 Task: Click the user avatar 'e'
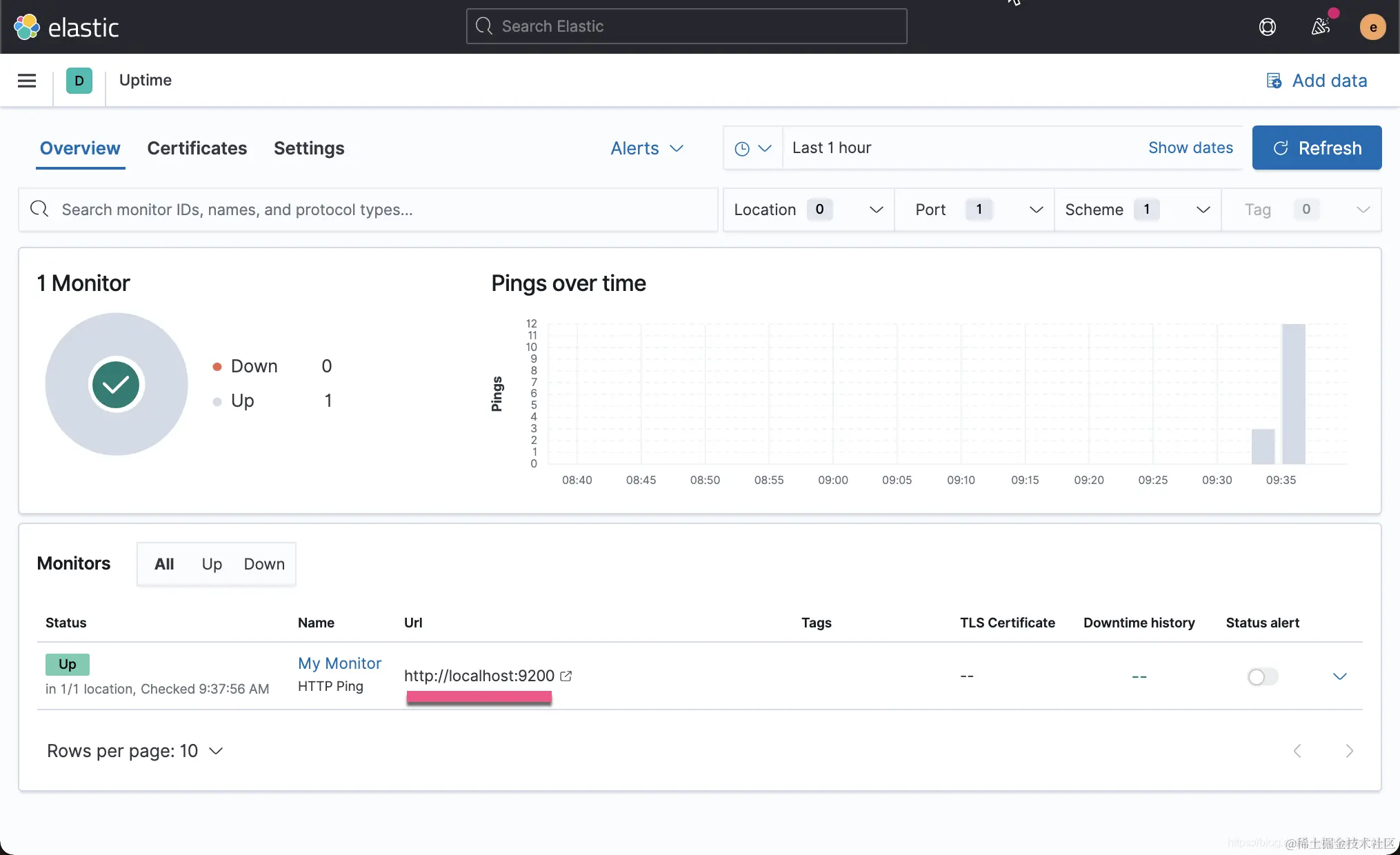pyautogui.click(x=1372, y=27)
